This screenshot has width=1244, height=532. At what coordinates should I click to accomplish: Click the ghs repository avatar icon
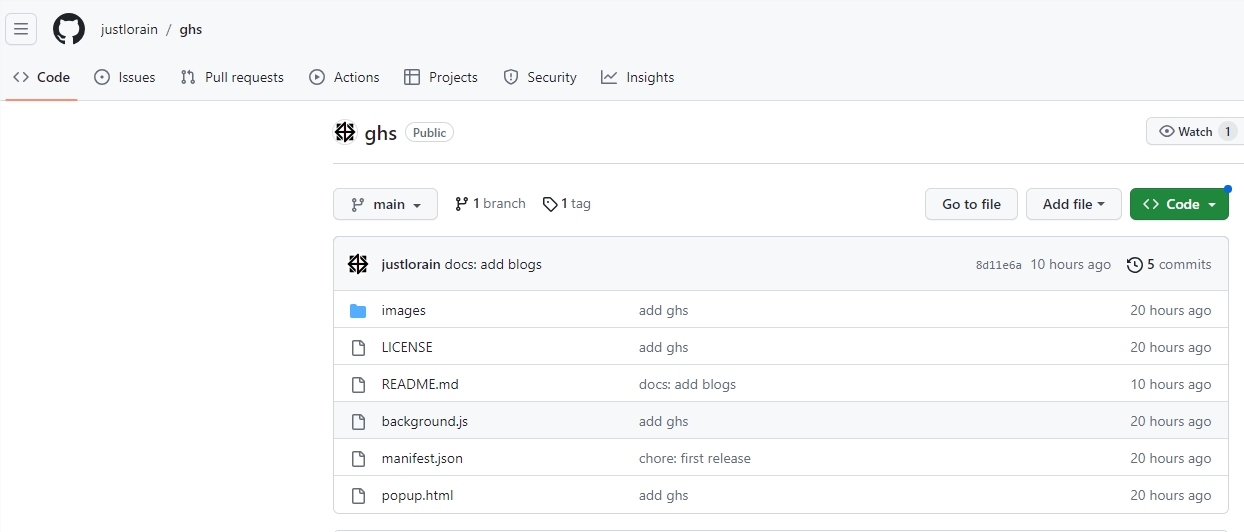pos(345,132)
